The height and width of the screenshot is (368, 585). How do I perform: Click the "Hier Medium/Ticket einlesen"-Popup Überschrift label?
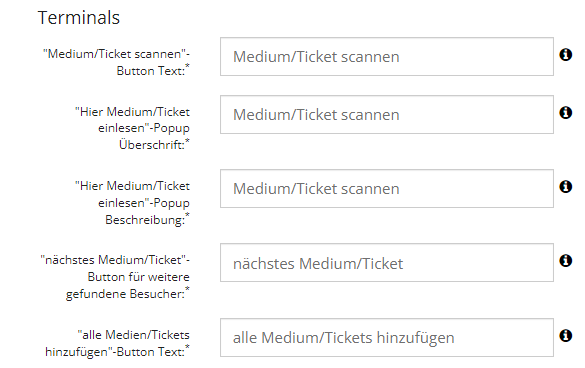tap(132, 128)
